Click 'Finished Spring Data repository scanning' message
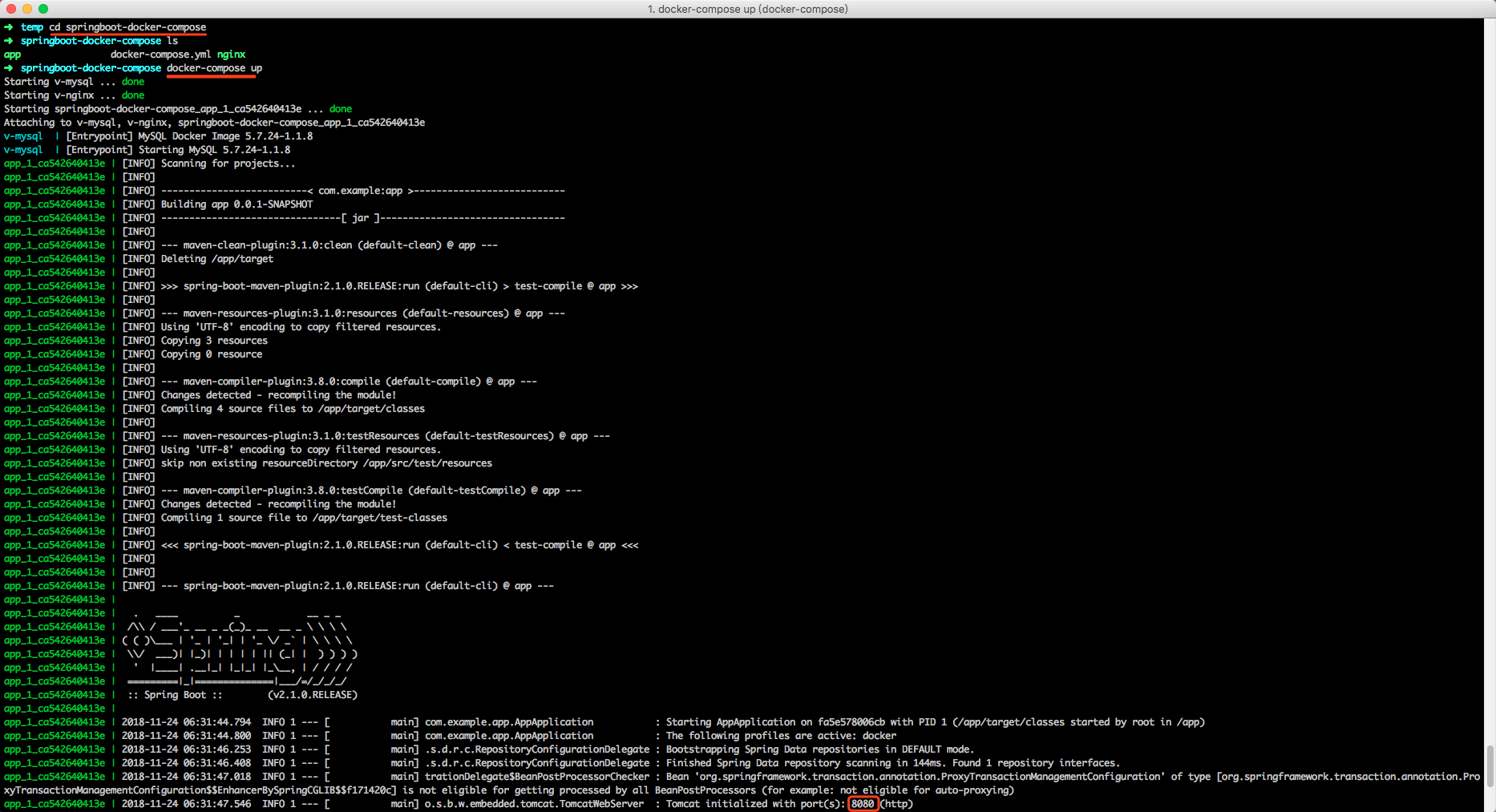Viewport: 1496px width, 812px height. click(892, 763)
